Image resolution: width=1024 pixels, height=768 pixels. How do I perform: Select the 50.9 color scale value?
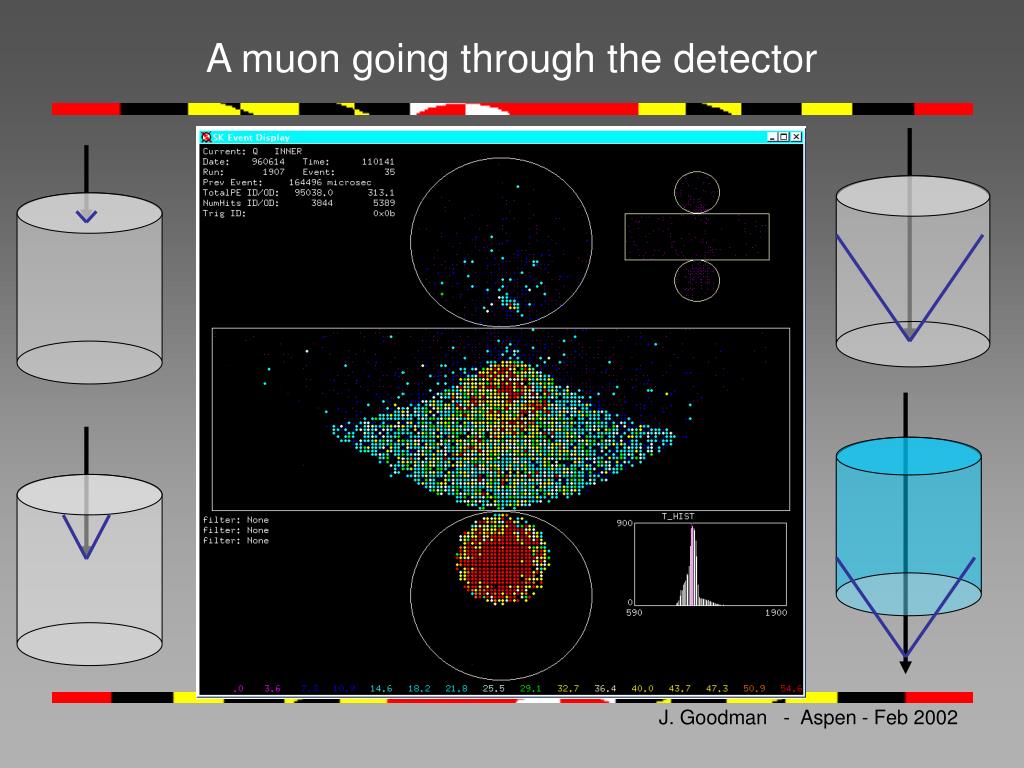point(754,688)
